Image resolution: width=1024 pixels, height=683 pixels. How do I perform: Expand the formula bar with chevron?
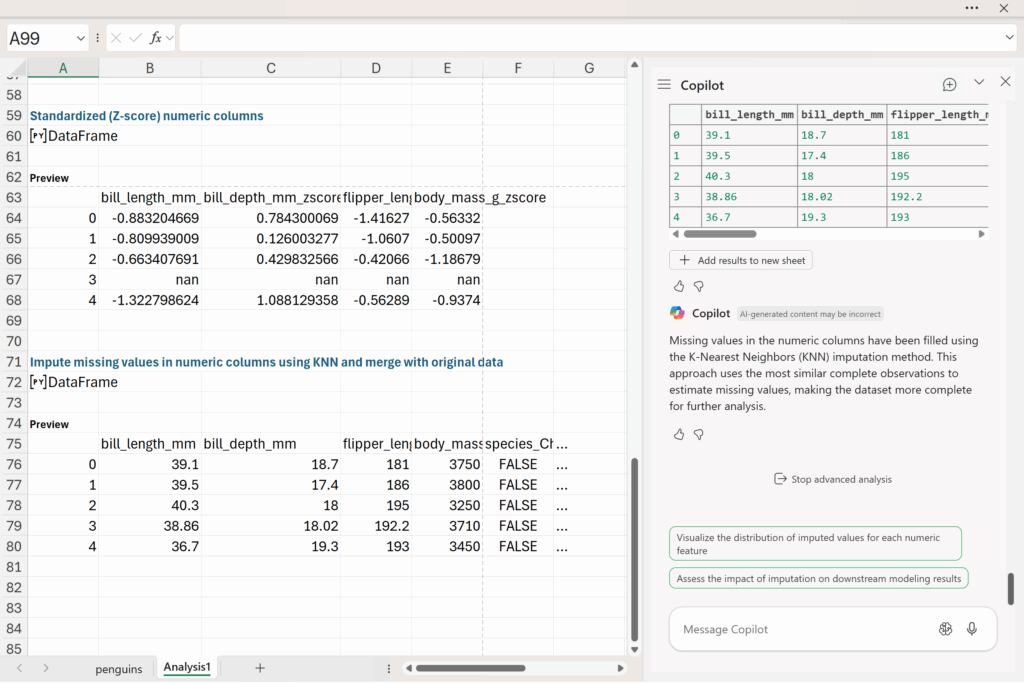point(1009,38)
